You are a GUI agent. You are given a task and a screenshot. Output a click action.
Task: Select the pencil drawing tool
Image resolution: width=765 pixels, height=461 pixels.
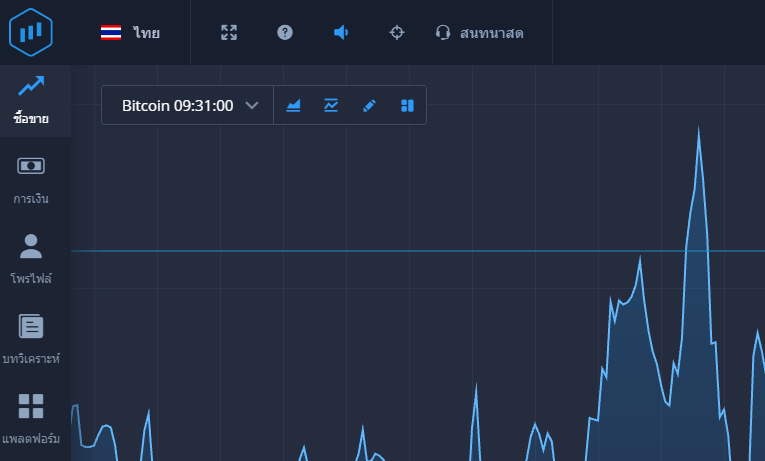tap(369, 105)
